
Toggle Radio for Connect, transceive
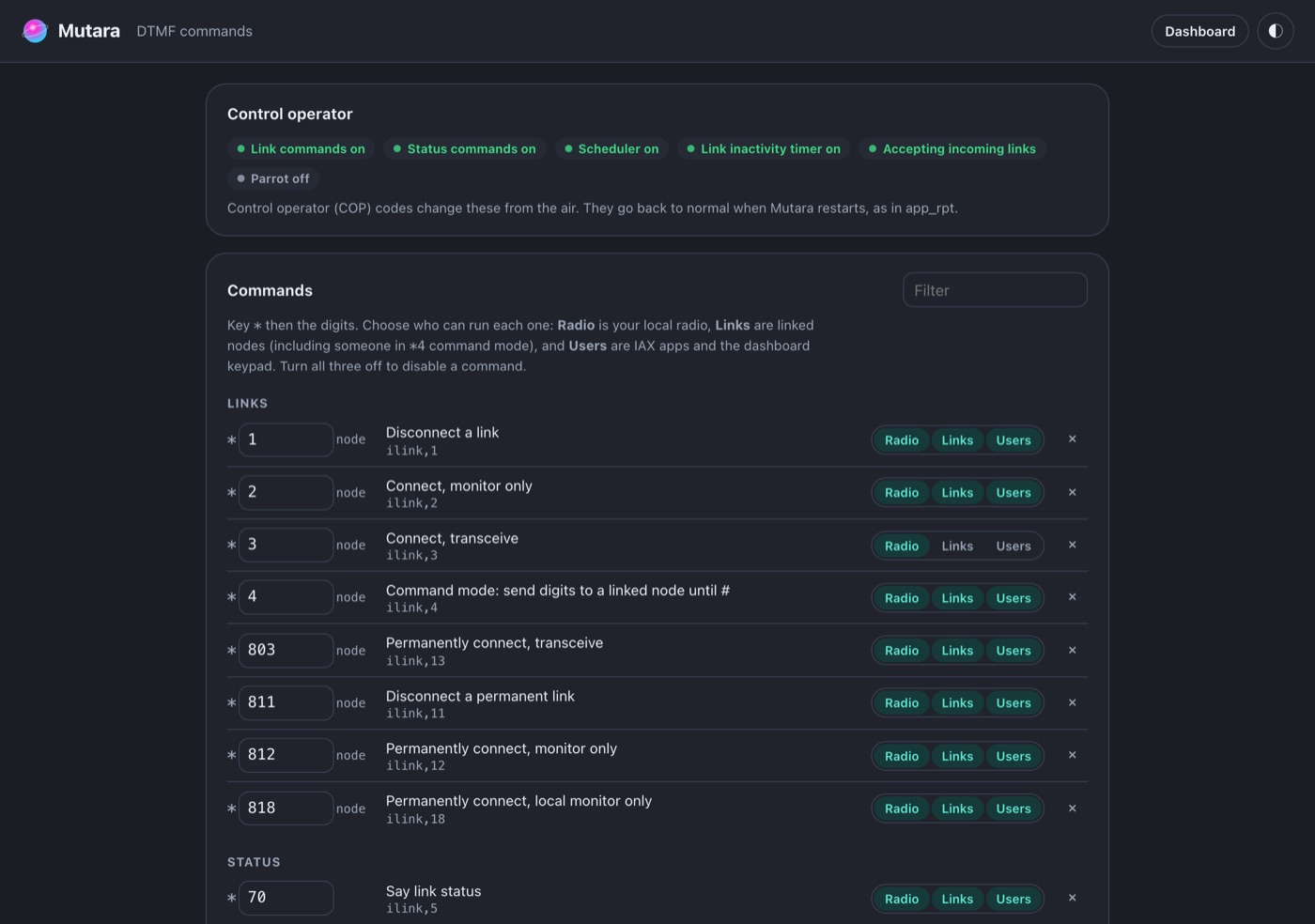[x=902, y=546]
